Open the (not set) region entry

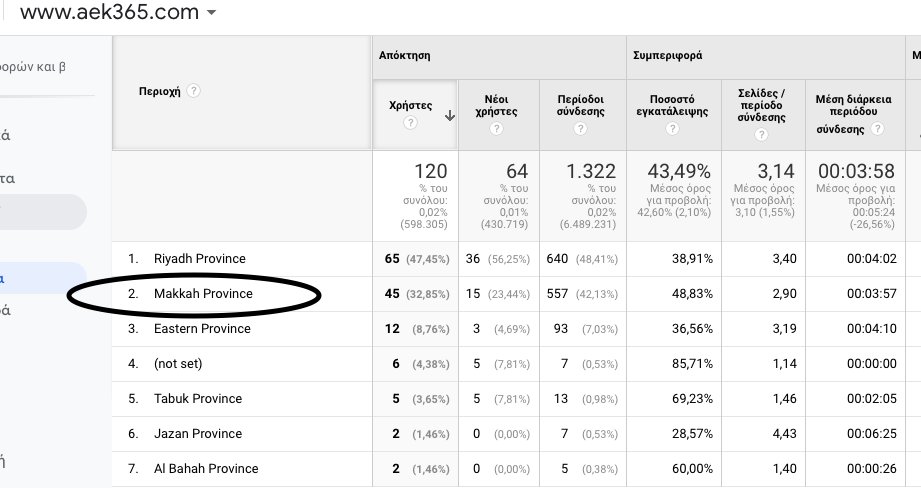179,364
